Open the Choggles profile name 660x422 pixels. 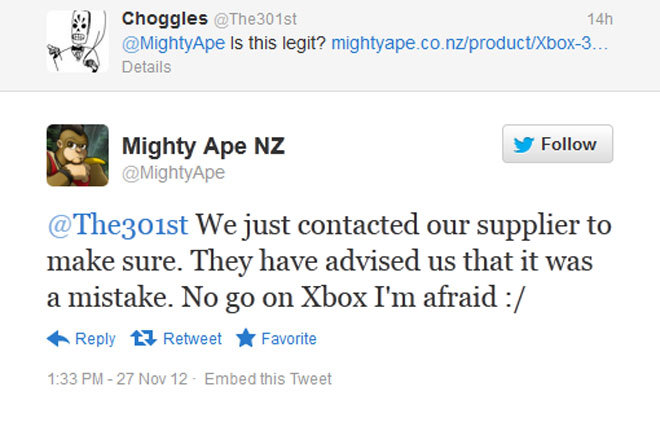coord(165,19)
